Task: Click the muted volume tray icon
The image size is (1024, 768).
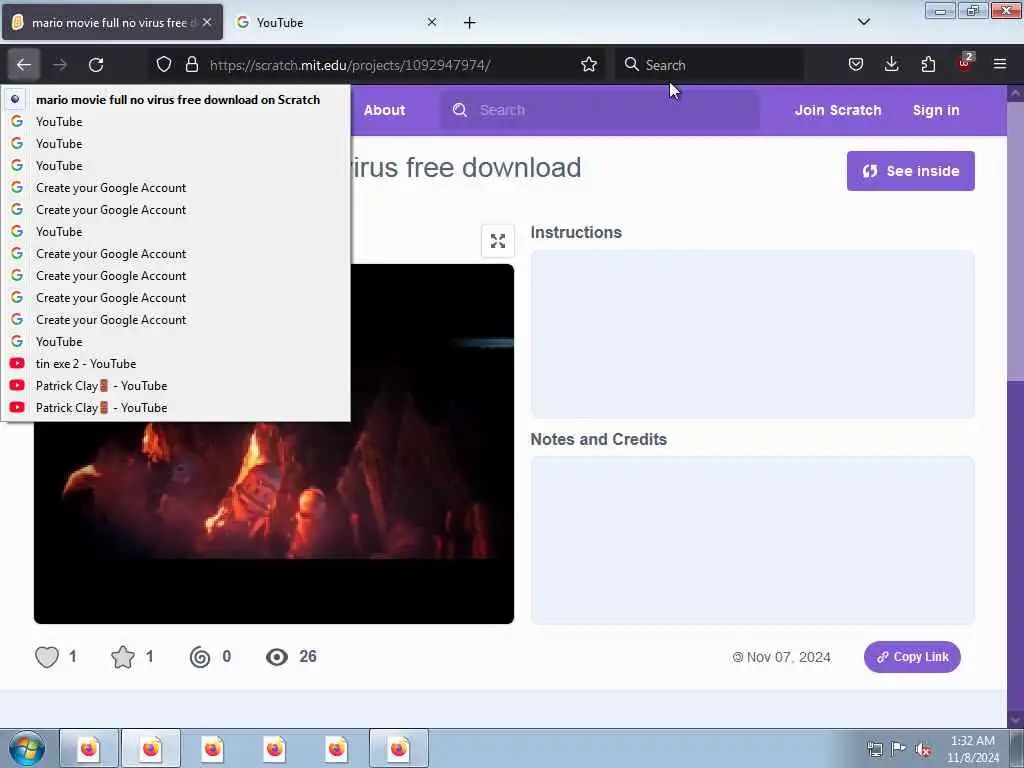Action: pos(923,749)
